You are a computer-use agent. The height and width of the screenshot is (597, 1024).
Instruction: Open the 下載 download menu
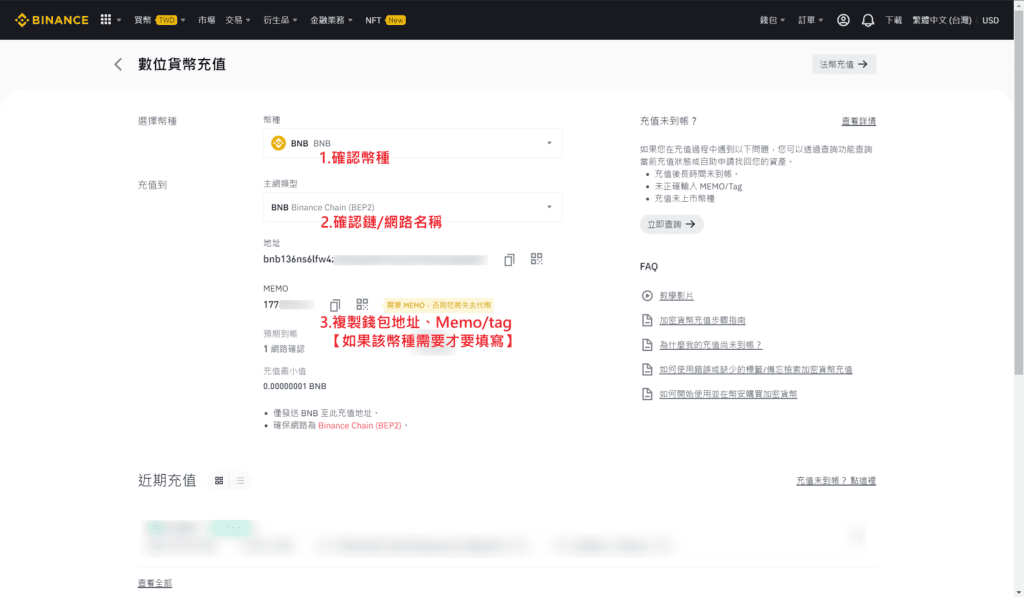tap(893, 20)
